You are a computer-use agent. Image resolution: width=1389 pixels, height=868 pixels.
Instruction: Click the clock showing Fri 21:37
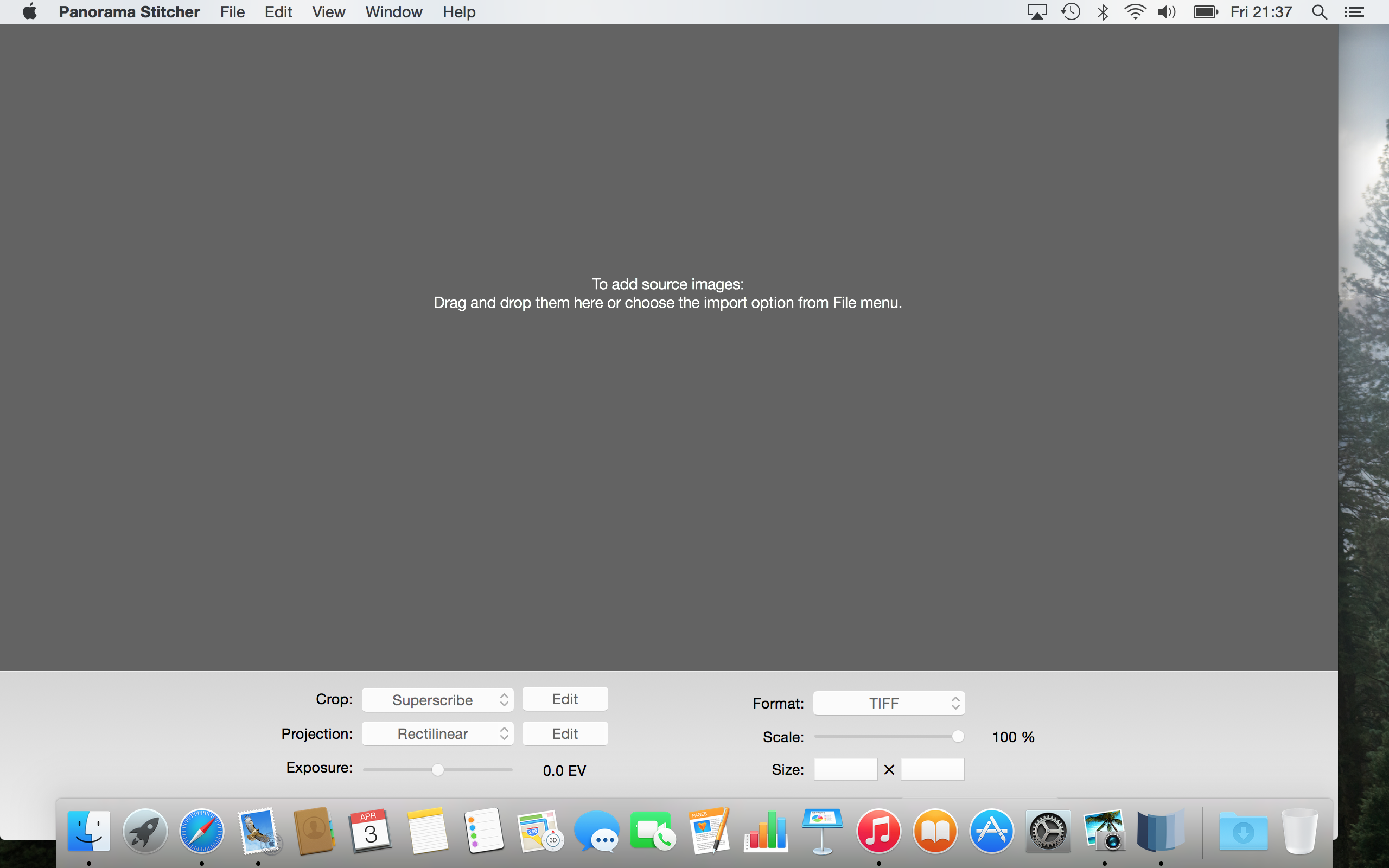pos(1261,12)
